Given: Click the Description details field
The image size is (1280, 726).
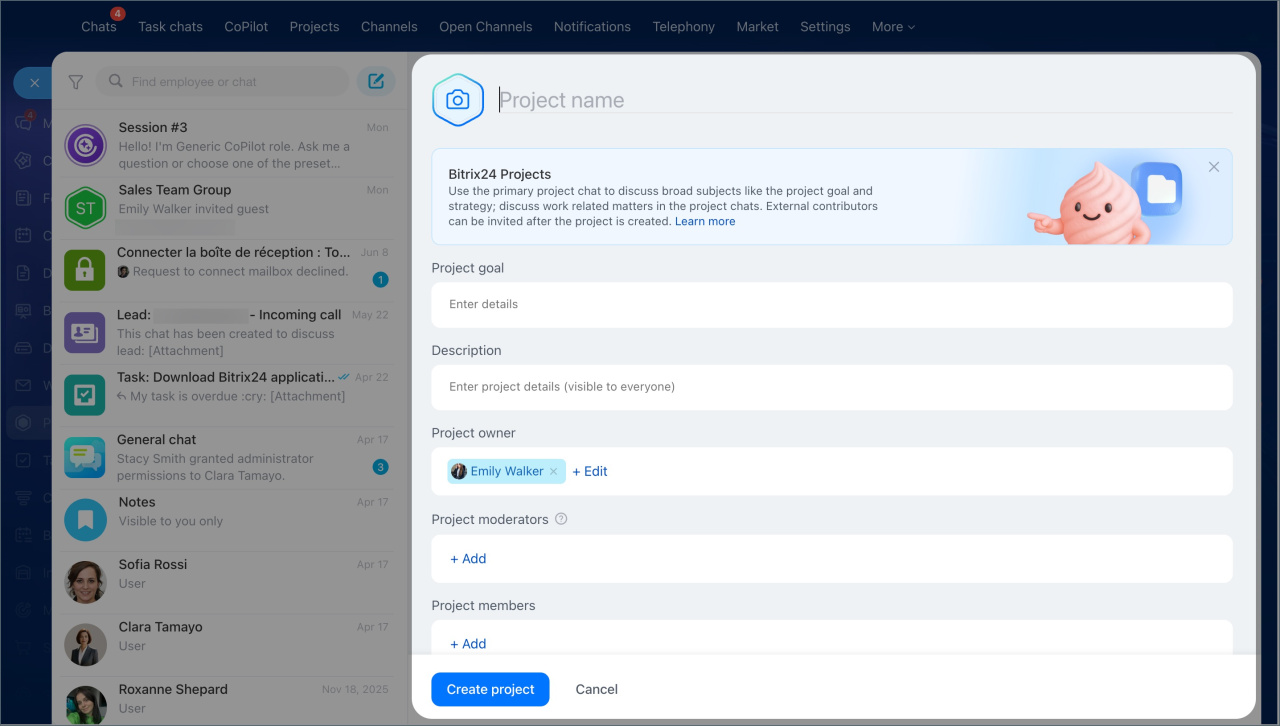Looking at the screenshot, I should (832, 387).
